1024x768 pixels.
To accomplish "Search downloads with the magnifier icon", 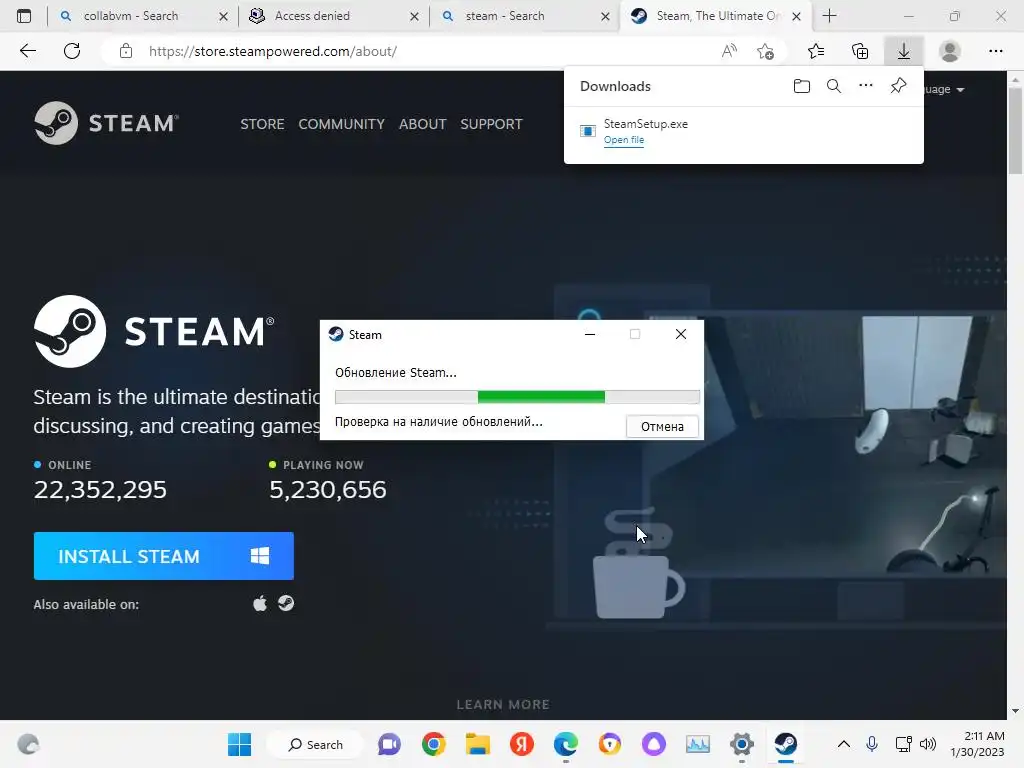I will [x=834, y=86].
